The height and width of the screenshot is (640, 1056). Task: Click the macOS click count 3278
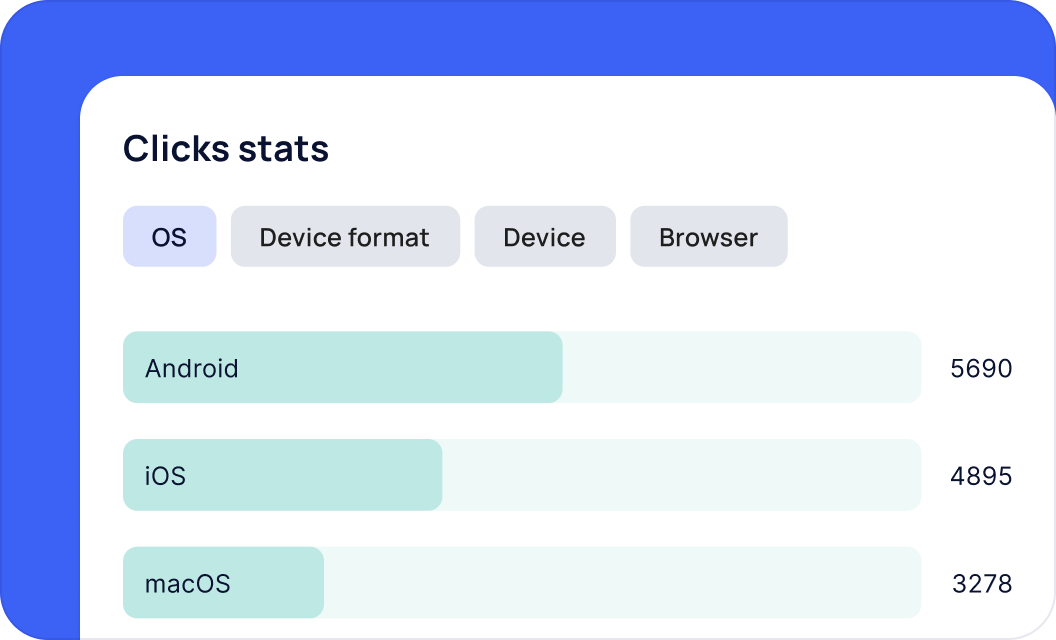982,583
